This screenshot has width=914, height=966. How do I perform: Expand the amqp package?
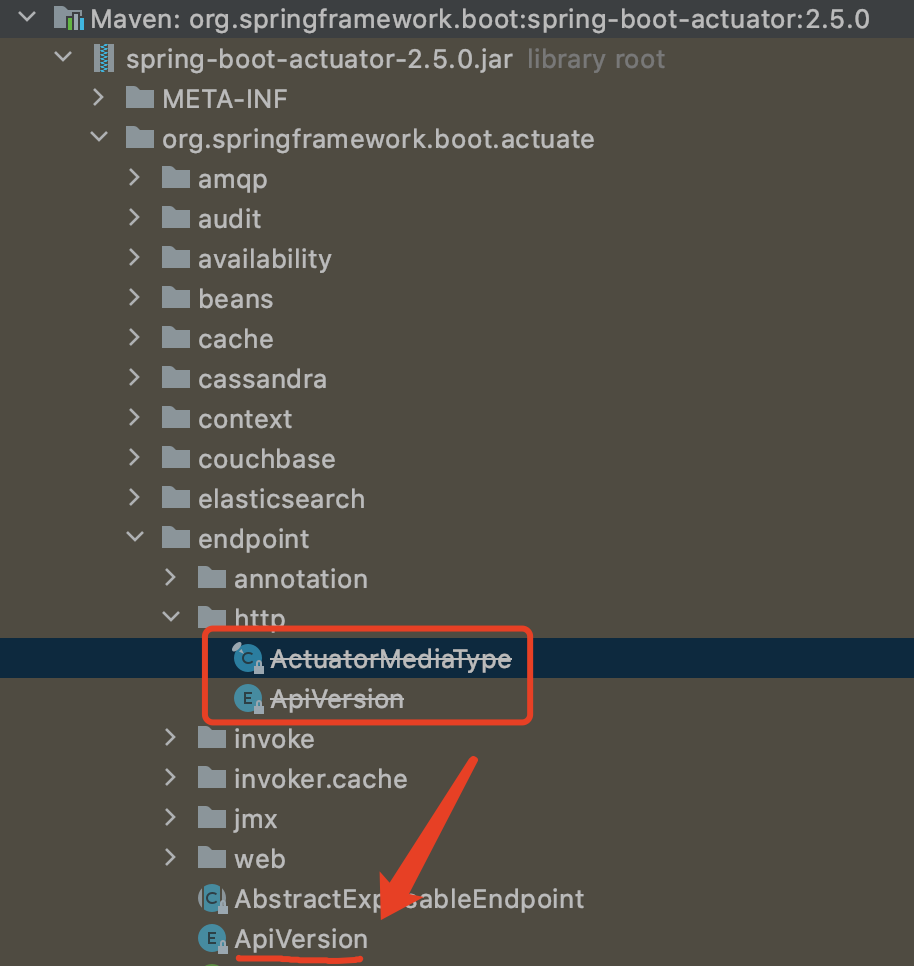134,177
